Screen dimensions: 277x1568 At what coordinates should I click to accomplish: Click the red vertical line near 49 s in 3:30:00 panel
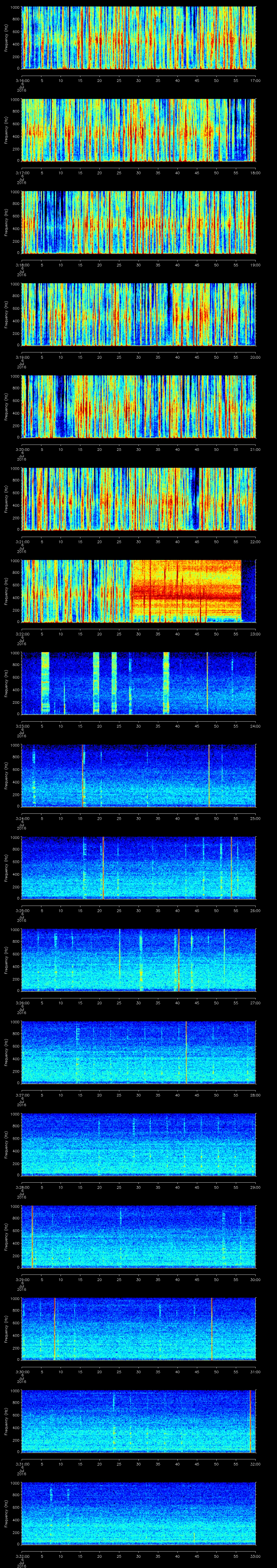(x=212, y=1329)
